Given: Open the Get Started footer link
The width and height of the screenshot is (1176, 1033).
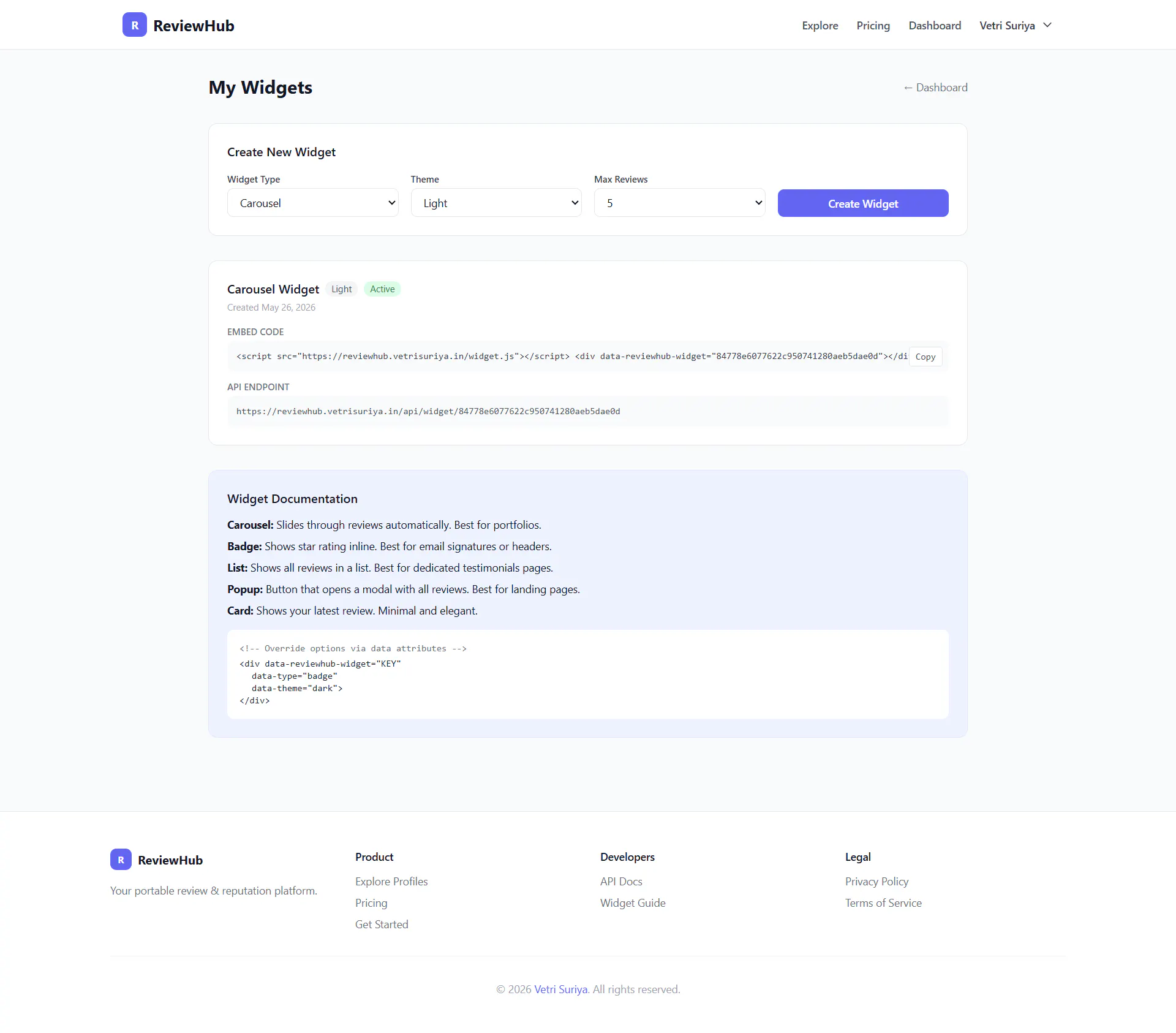Looking at the screenshot, I should (382, 925).
